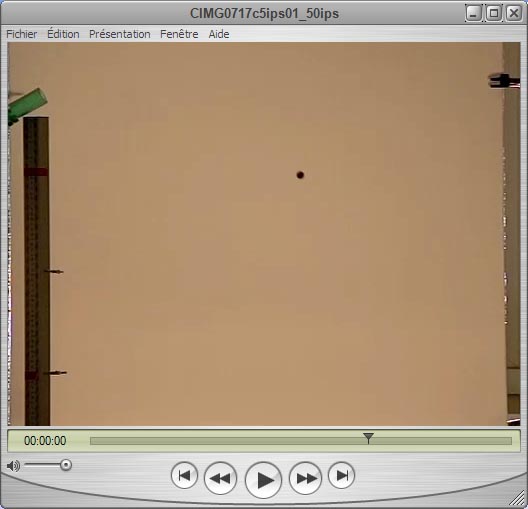Screen dimensions: 528x509
Task: Click the rewind button
Action: point(220,478)
